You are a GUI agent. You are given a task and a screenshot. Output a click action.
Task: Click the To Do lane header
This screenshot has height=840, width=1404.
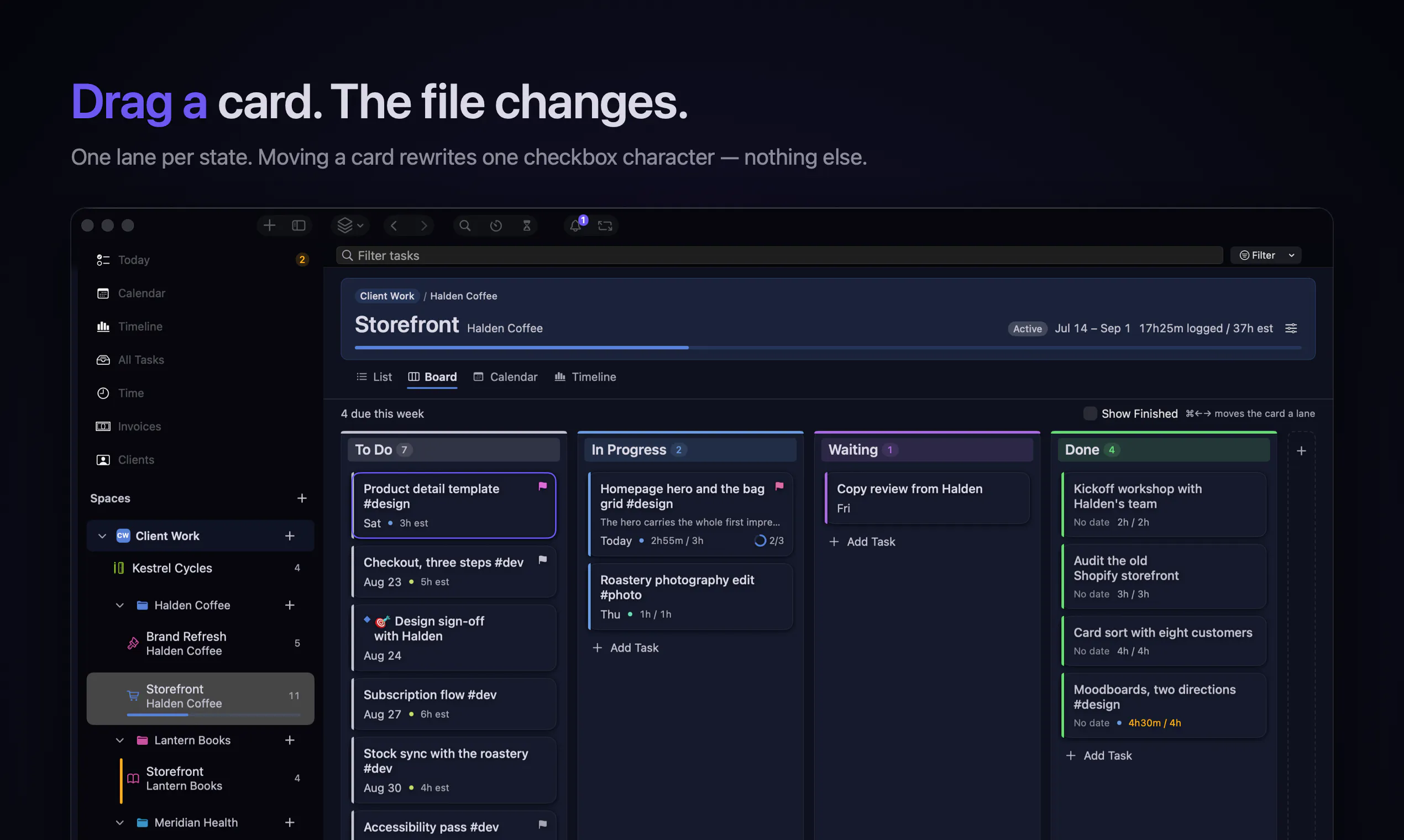click(x=453, y=450)
